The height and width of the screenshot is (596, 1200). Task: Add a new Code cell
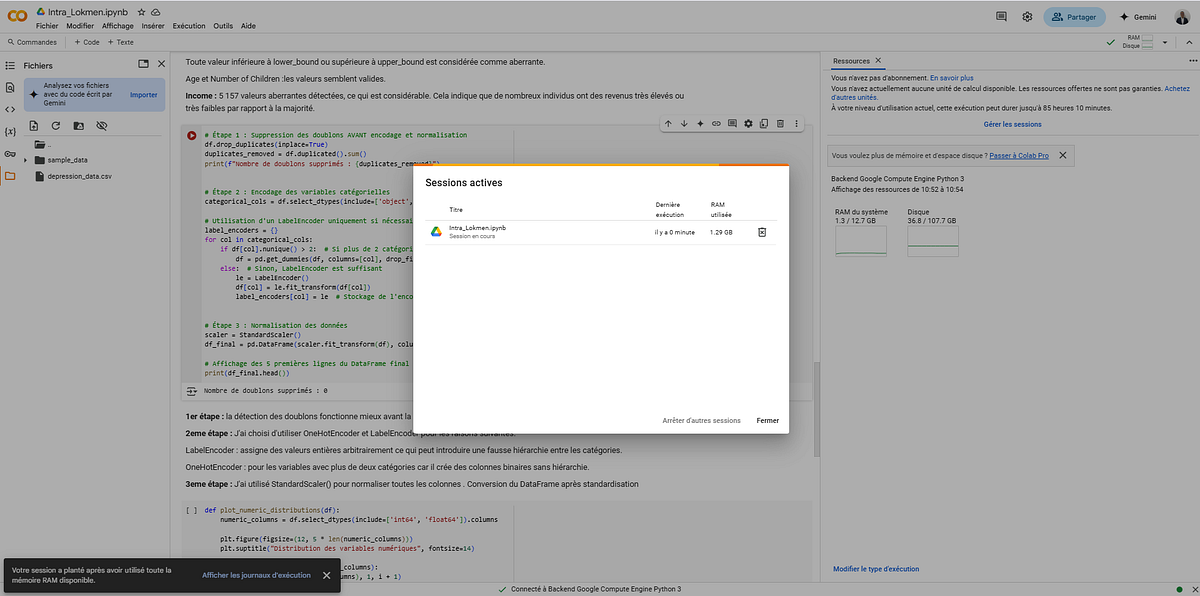(x=85, y=42)
